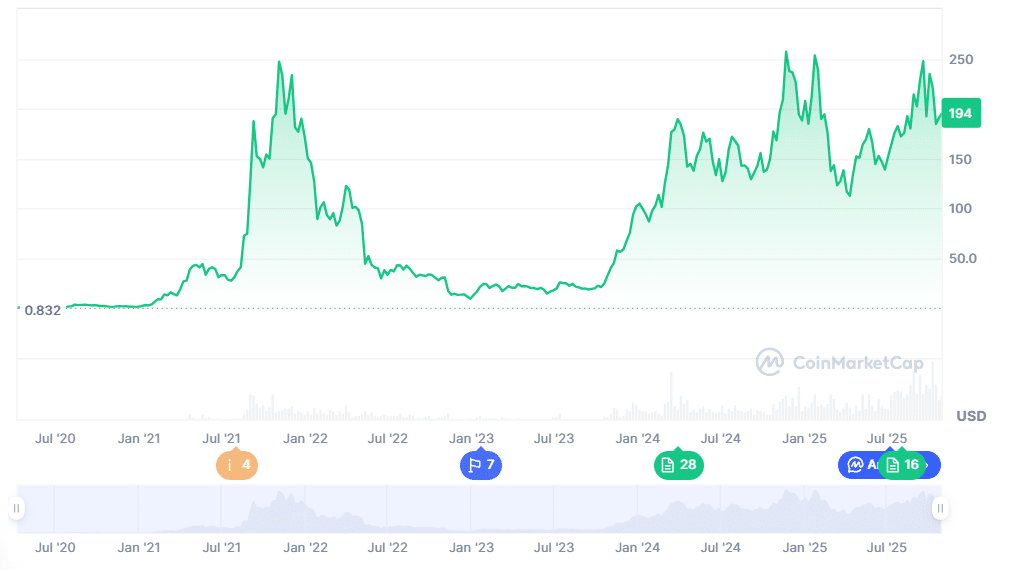
Task: Open the green document marker labeled 28
Action: [x=678, y=465]
